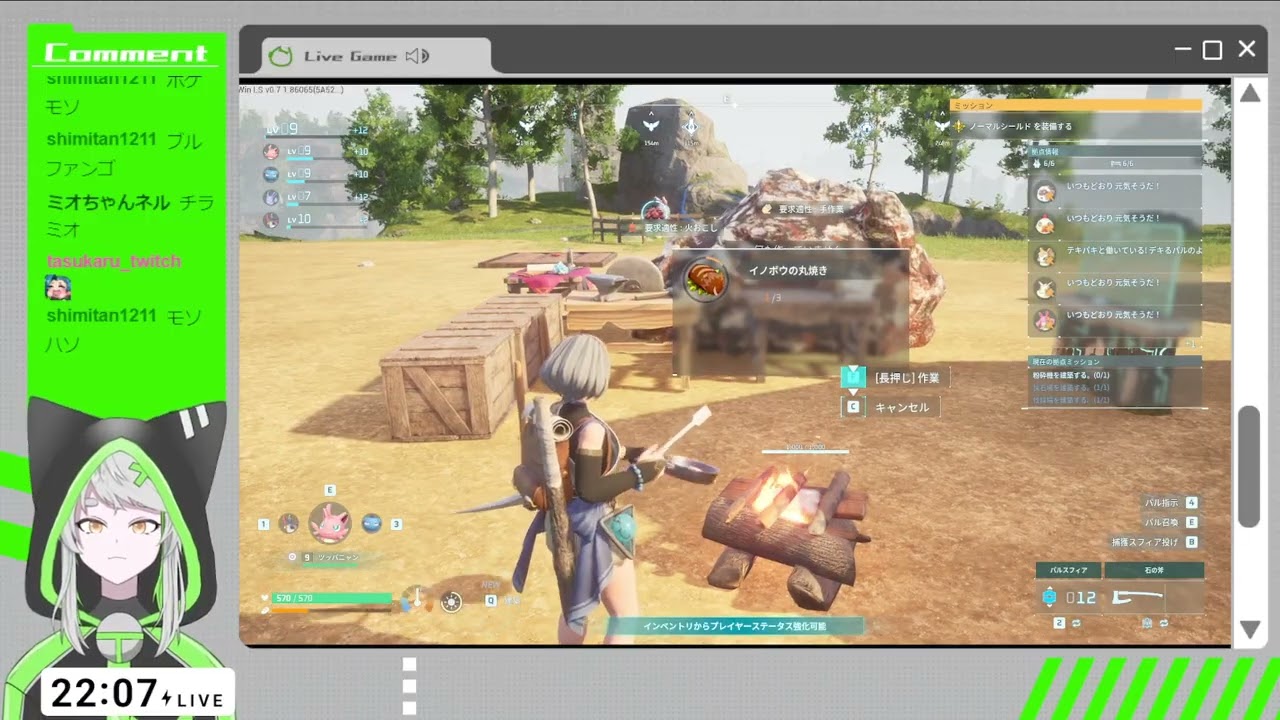
Task: Select the Live Game tab
Action: pyautogui.click(x=376, y=56)
